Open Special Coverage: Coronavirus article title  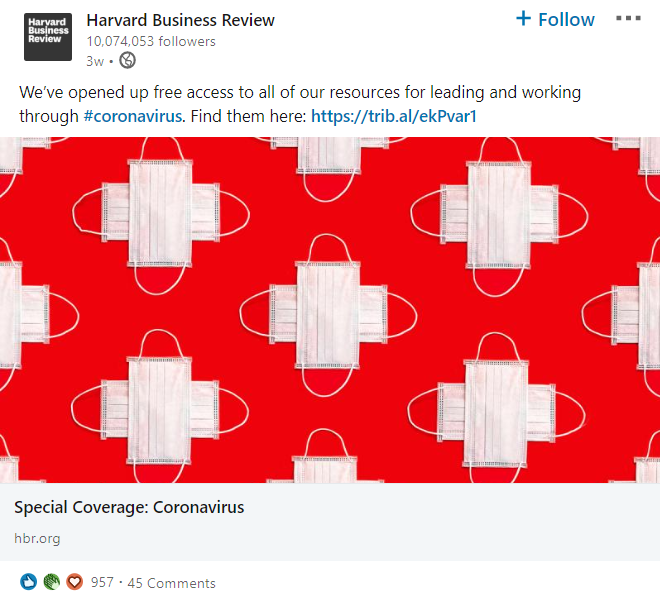click(129, 507)
